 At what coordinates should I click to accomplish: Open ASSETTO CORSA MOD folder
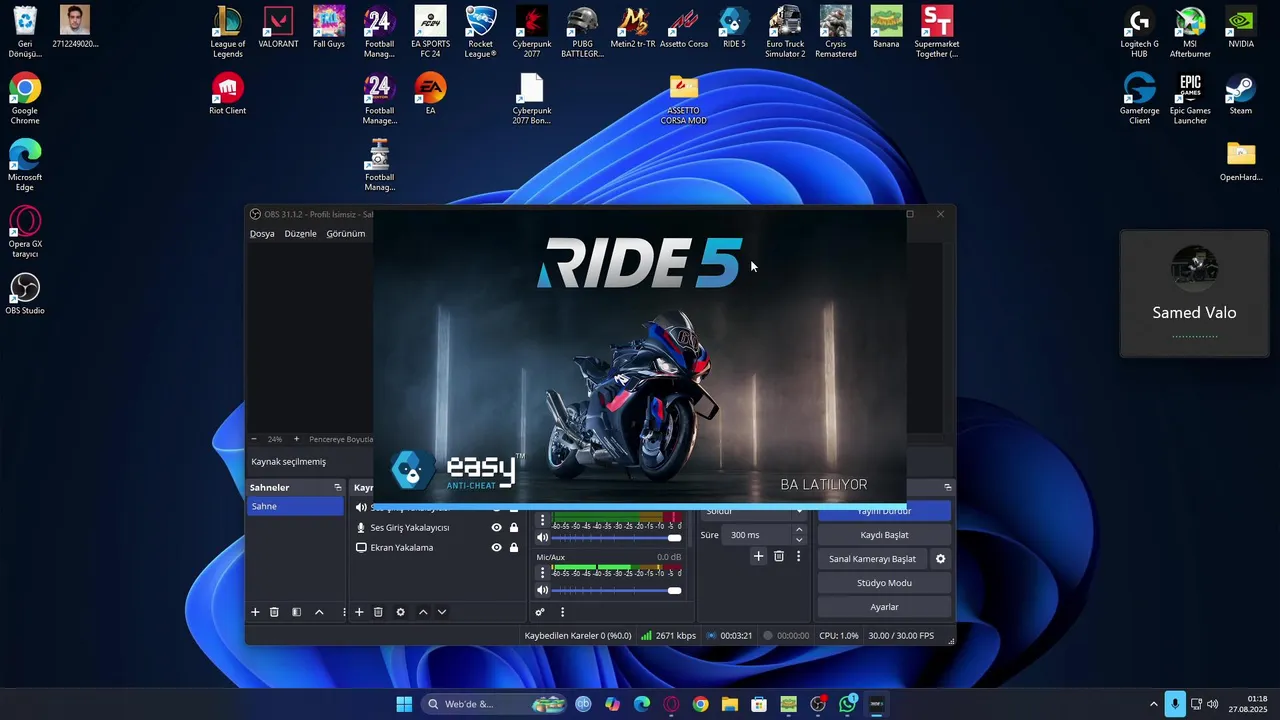point(684,99)
